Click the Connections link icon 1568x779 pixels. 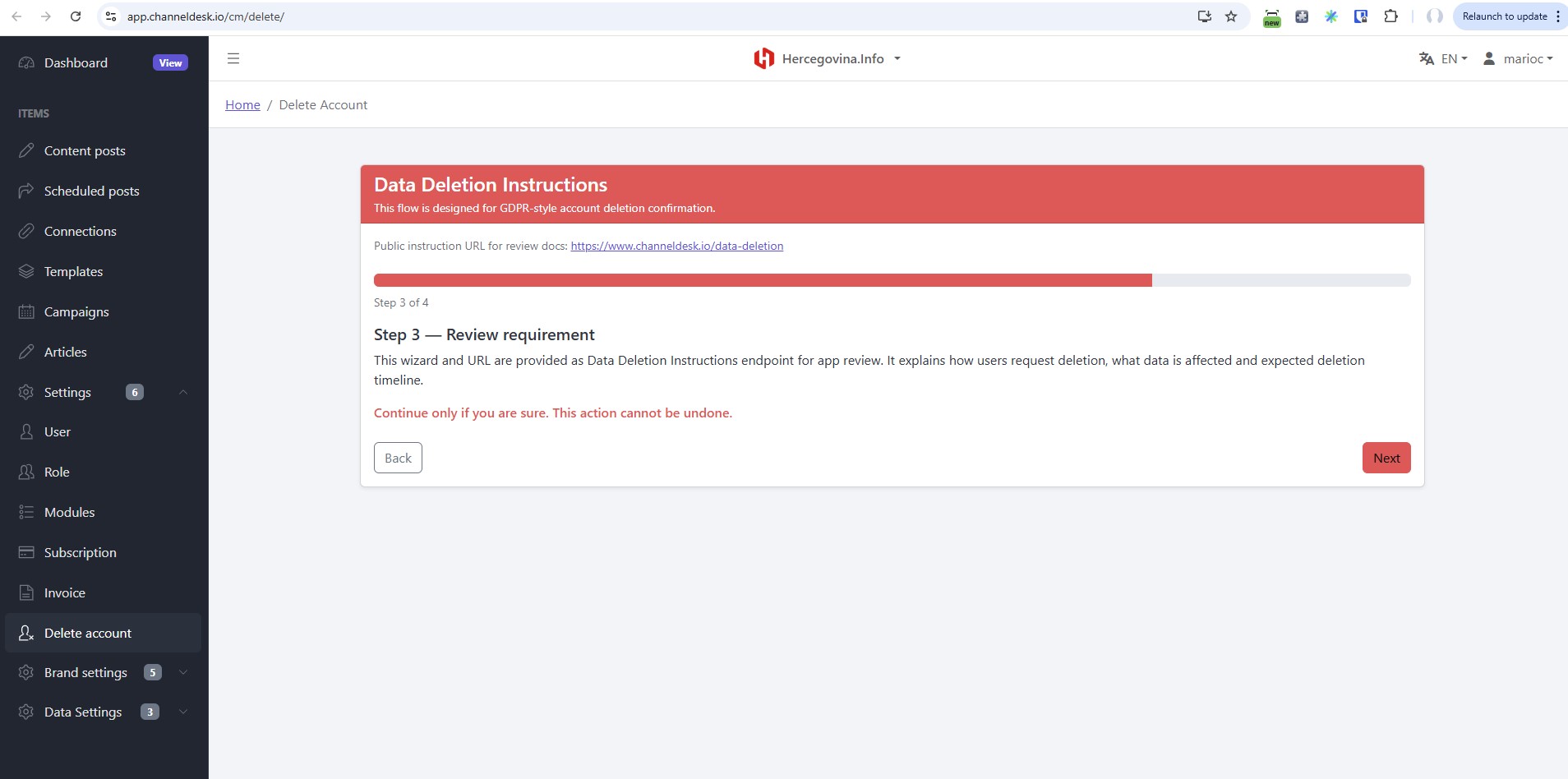(x=26, y=231)
